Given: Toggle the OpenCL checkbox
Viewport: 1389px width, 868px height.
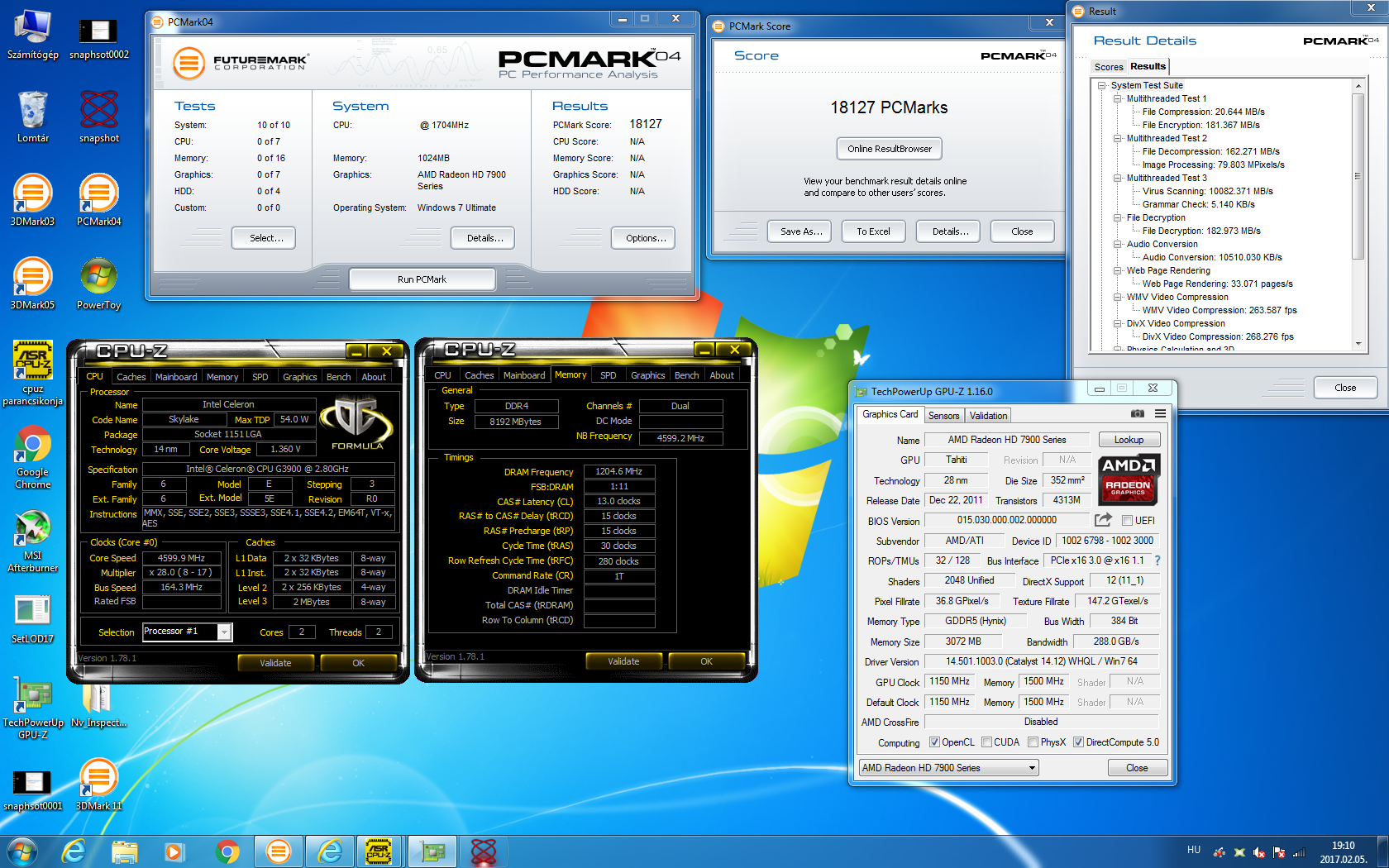Looking at the screenshot, I should (x=934, y=742).
